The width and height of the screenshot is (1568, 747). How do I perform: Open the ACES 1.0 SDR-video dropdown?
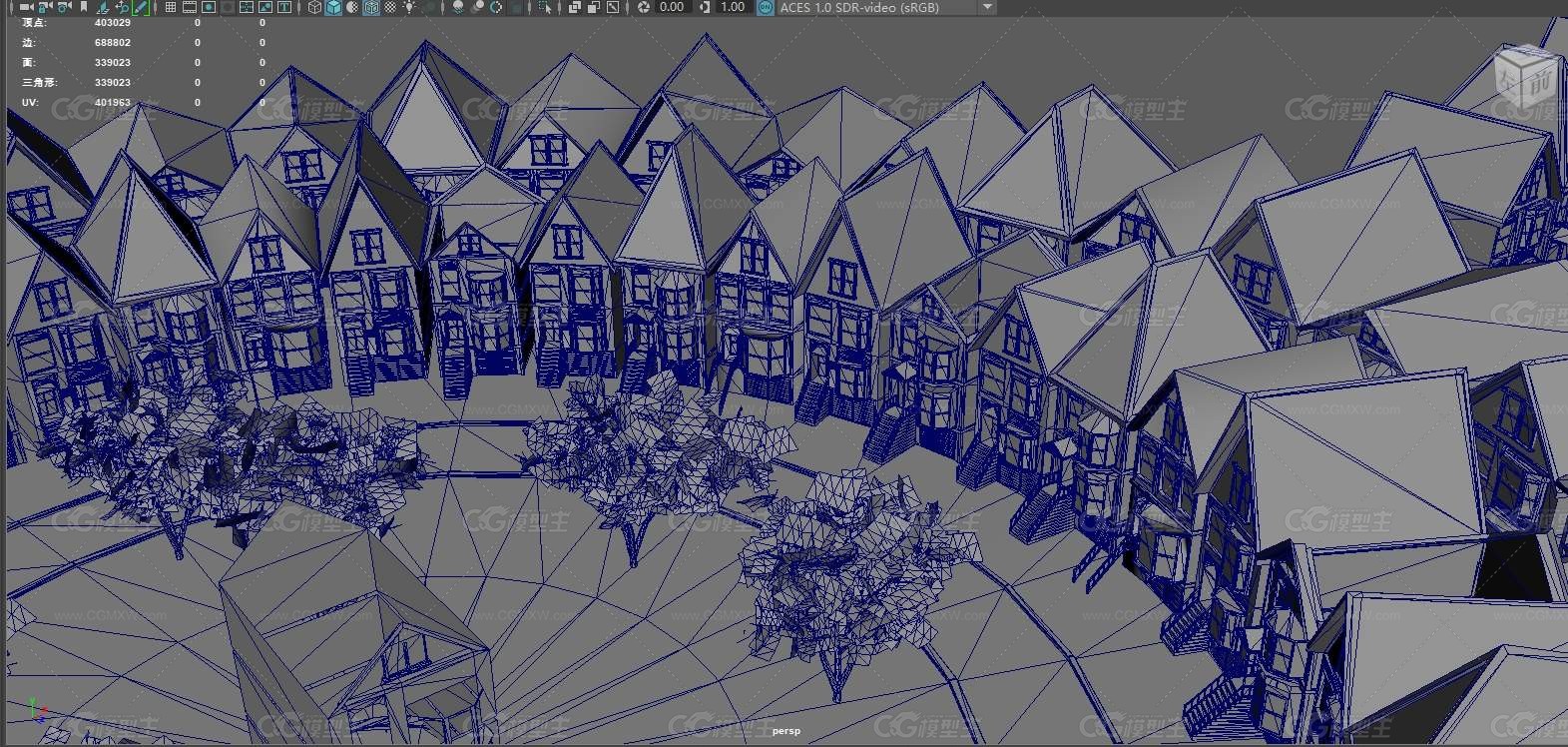pyautogui.click(x=886, y=7)
